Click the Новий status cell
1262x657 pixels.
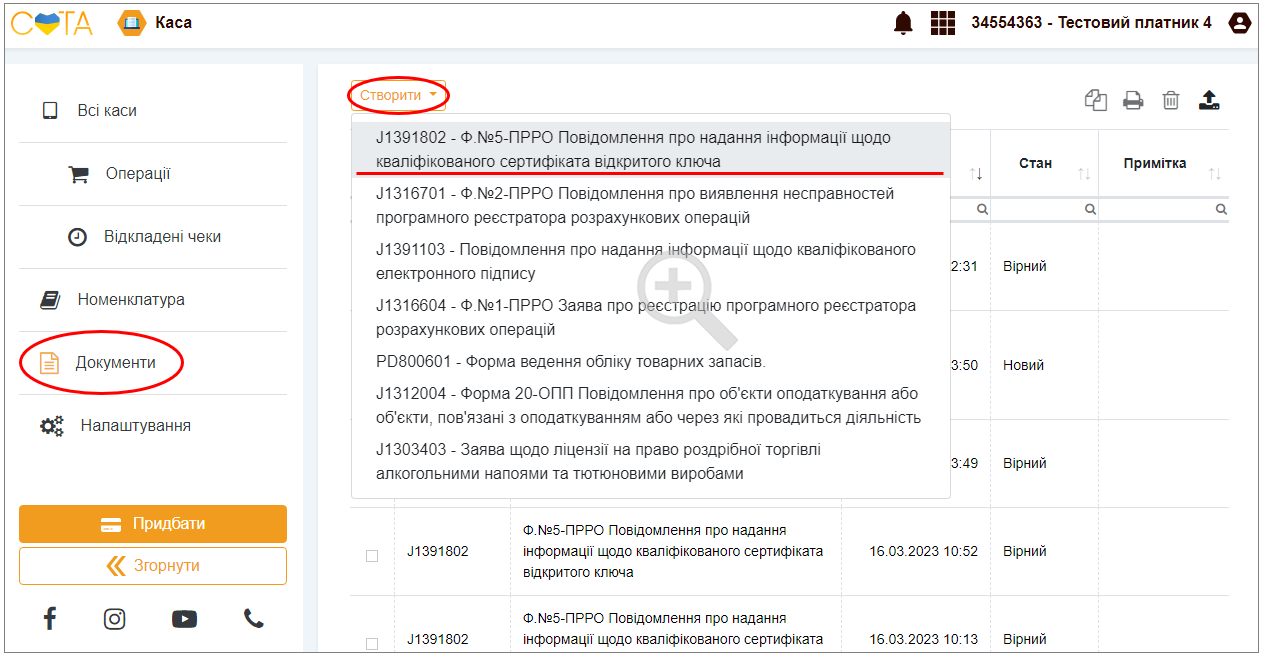pos(1023,366)
